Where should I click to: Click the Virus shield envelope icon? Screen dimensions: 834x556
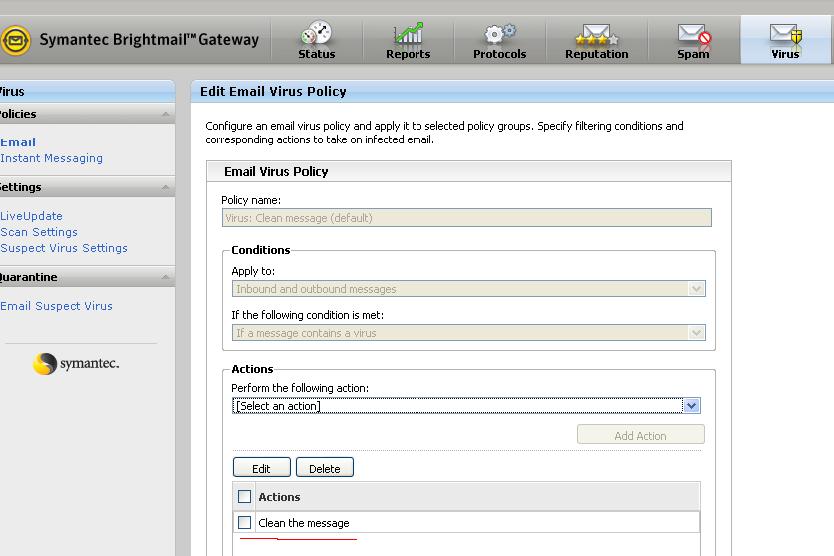point(785,34)
